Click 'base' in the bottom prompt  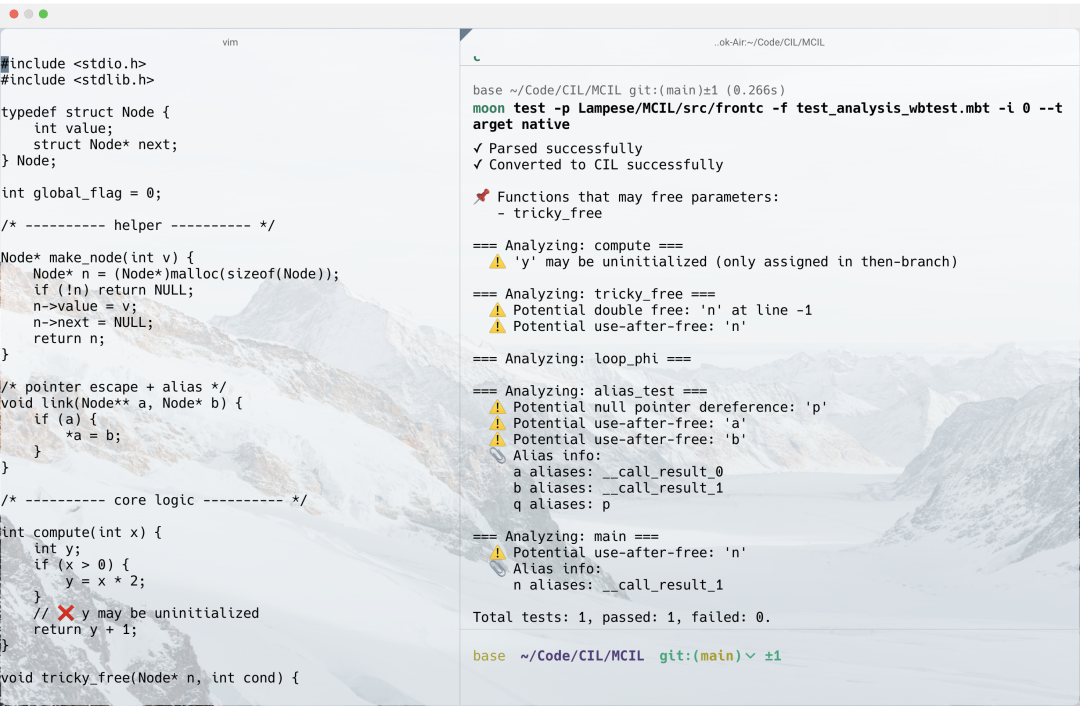coord(489,656)
